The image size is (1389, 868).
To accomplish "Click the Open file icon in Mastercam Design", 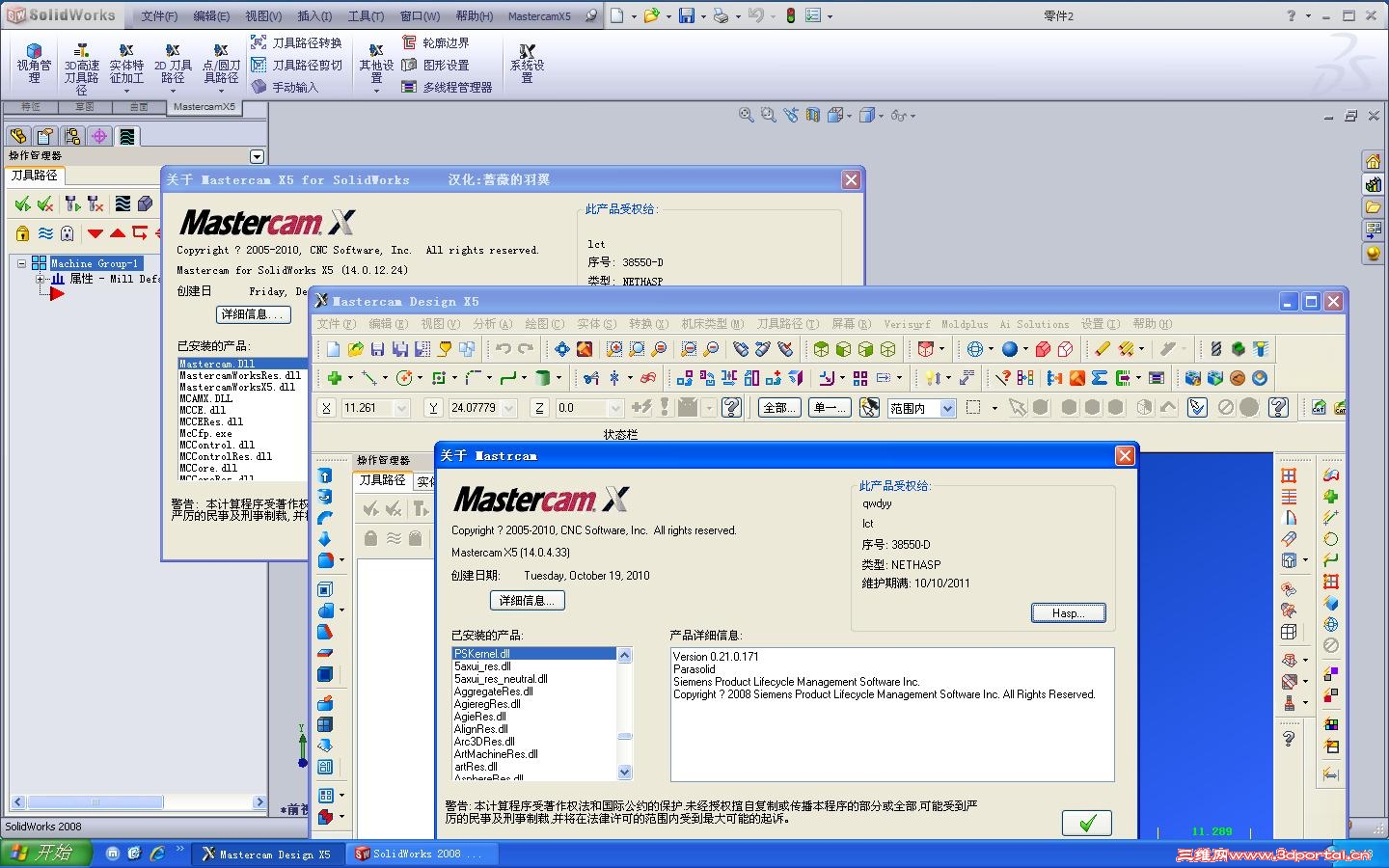I will (x=355, y=349).
